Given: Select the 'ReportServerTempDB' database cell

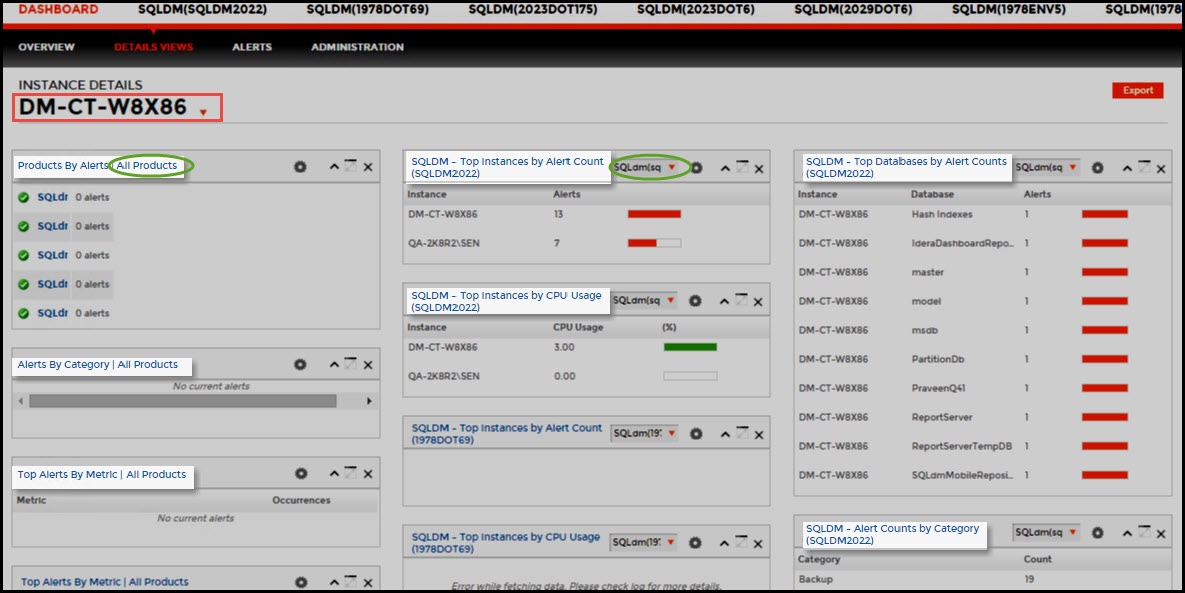Looking at the screenshot, I should pos(961,446).
